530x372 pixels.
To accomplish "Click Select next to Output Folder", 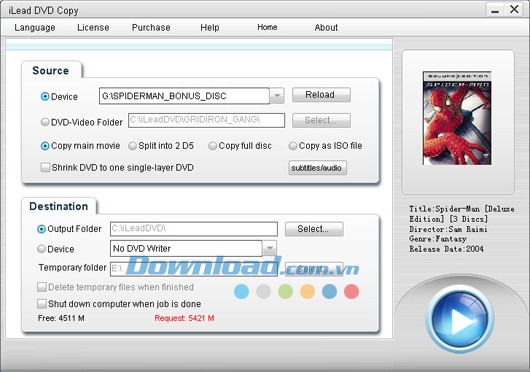I will coord(314,229).
